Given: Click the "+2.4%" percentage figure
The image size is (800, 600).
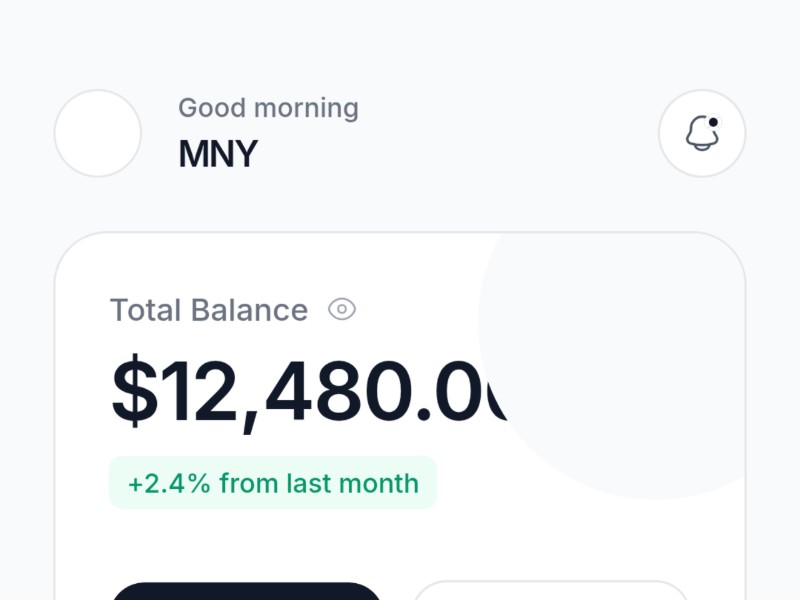Looking at the screenshot, I should 169,483.
